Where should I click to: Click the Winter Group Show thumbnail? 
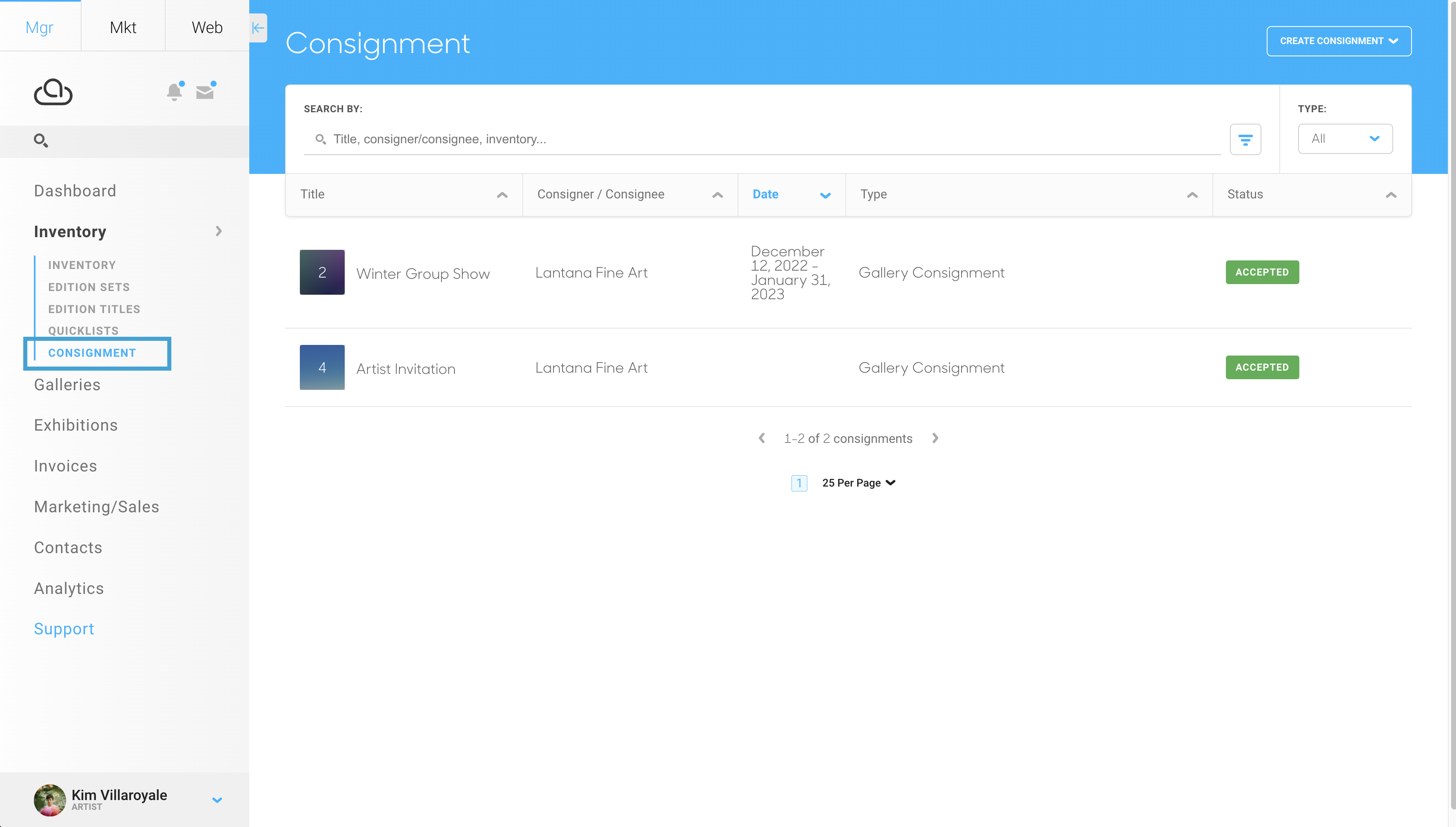tap(322, 272)
